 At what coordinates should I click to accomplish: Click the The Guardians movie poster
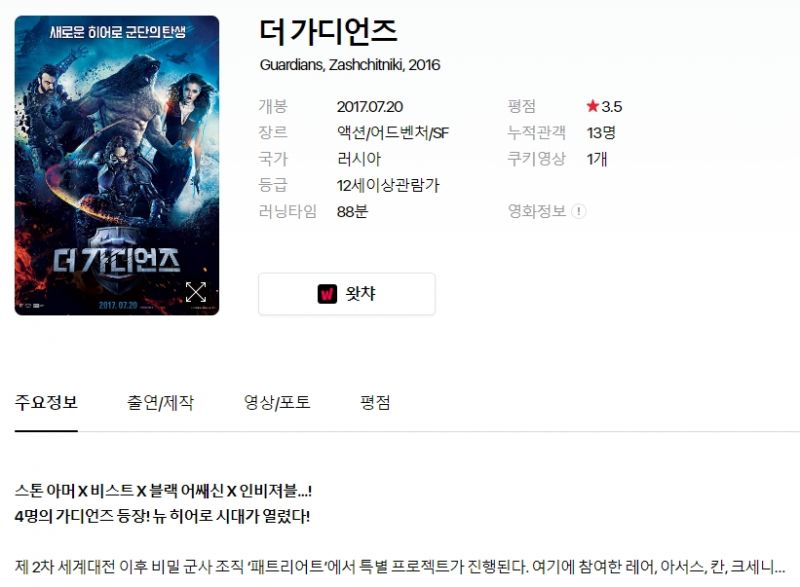[x=117, y=165]
